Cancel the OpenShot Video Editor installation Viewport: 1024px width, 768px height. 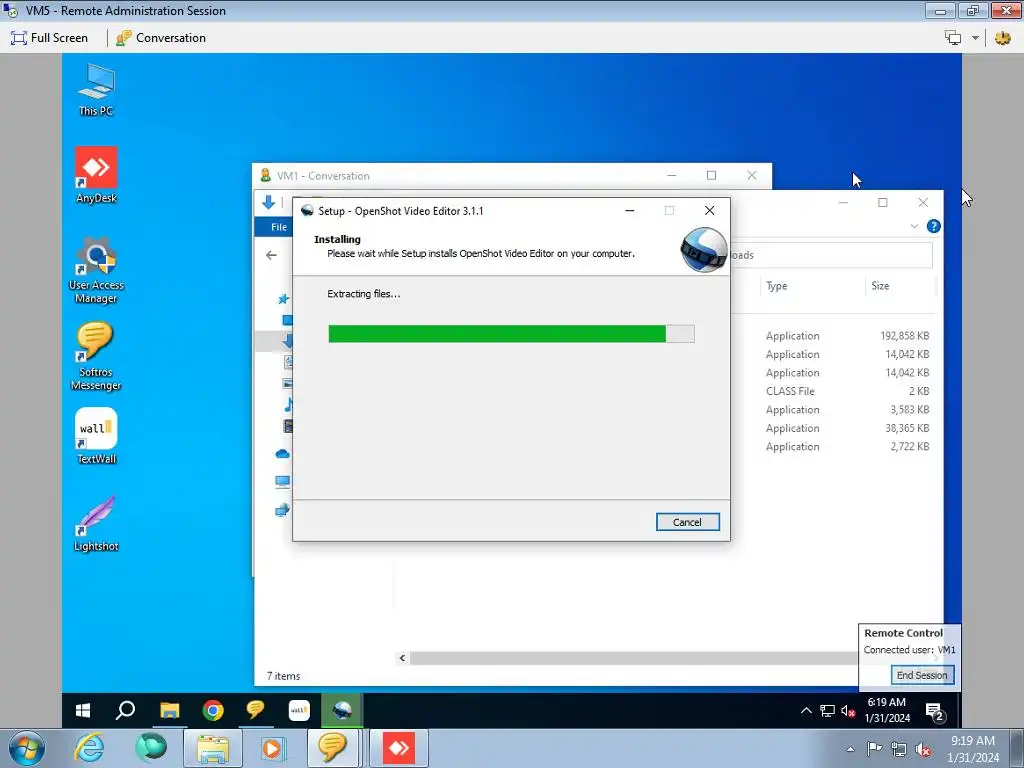[688, 522]
